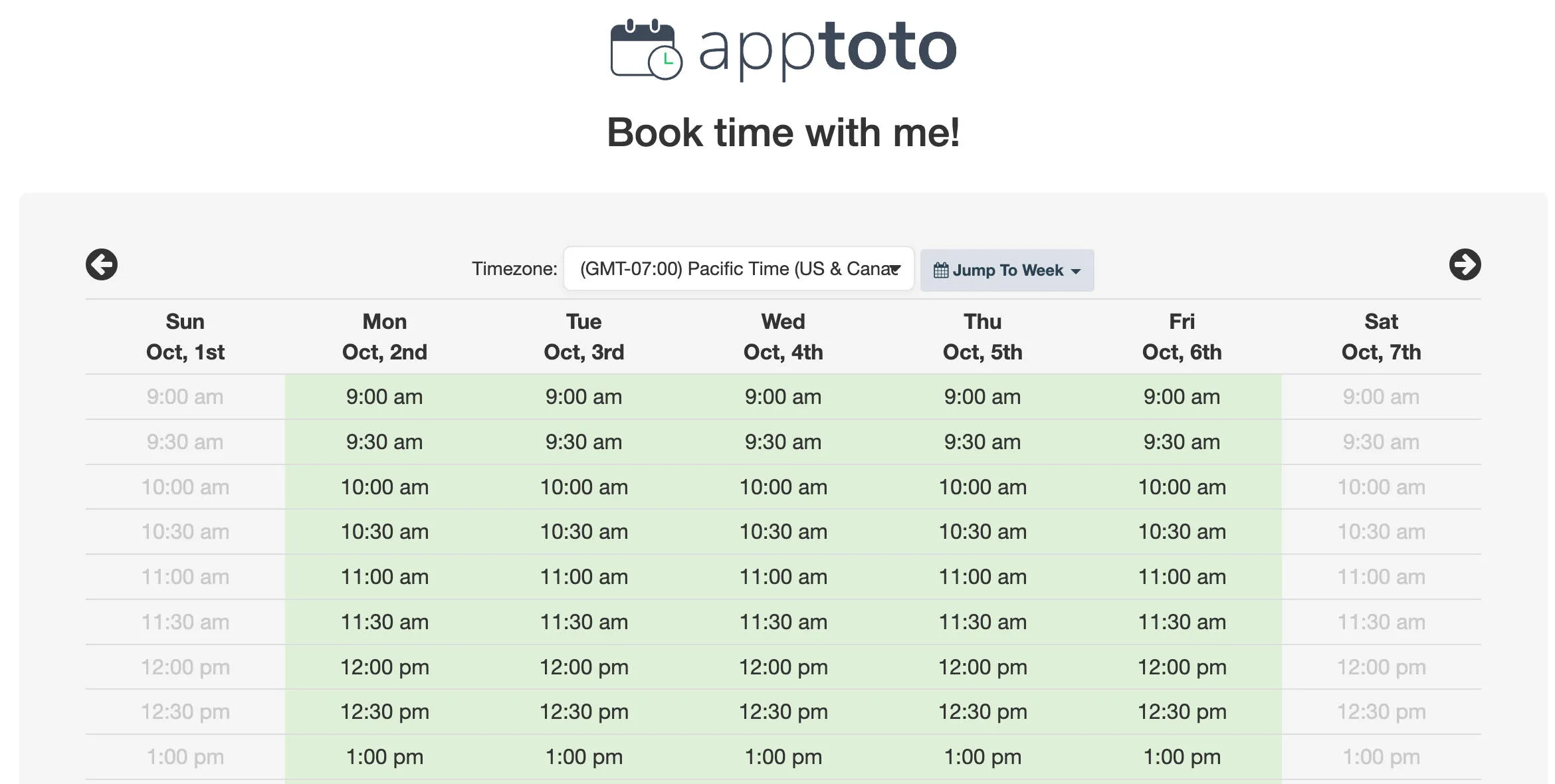Select the 11:30 am Monday Oct 2nd slot
The image size is (1555, 784).
pyautogui.click(x=384, y=622)
